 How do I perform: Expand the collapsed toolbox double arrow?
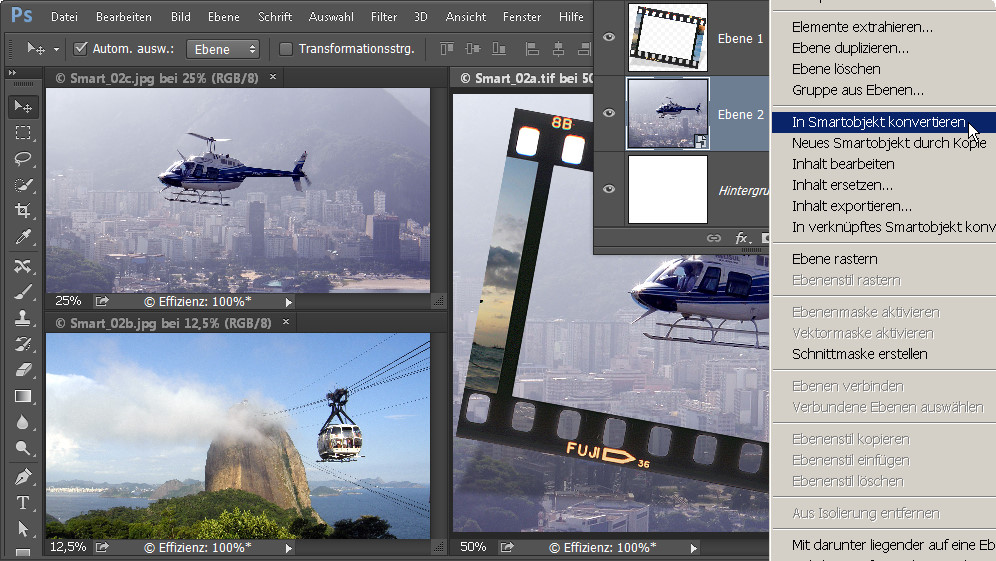click(12, 73)
